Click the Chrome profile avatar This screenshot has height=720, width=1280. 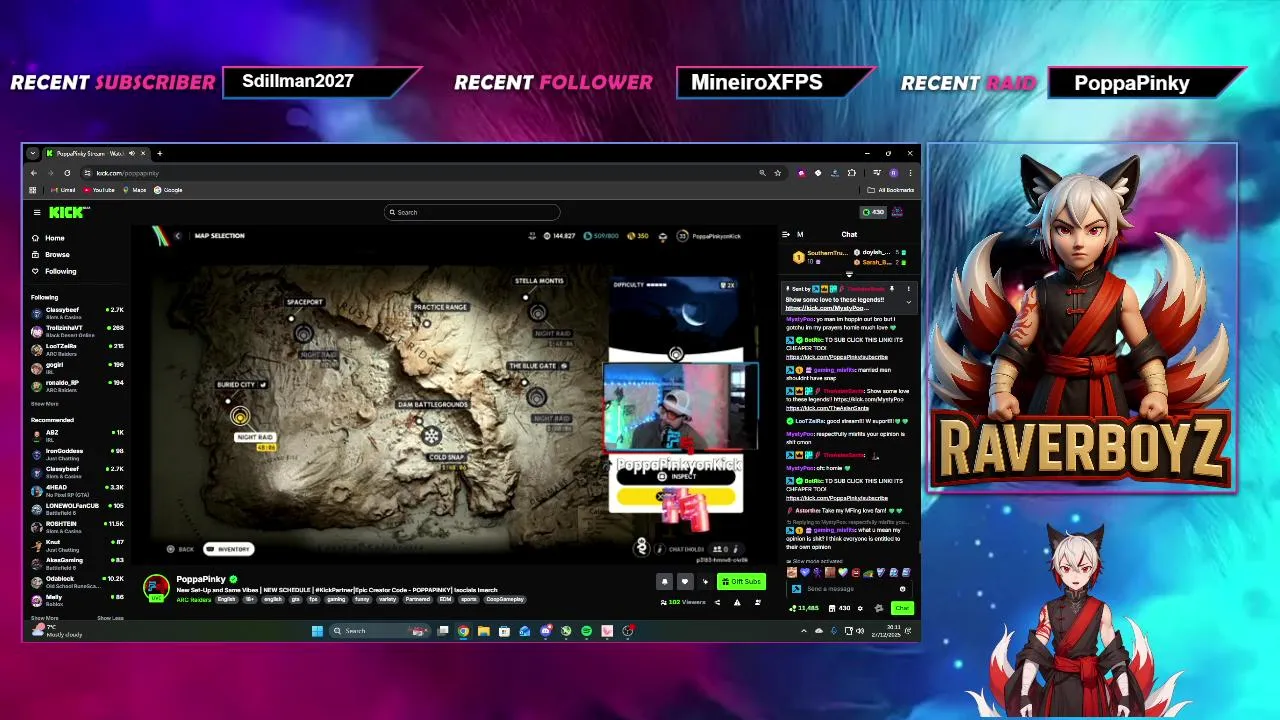click(x=893, y=173)
